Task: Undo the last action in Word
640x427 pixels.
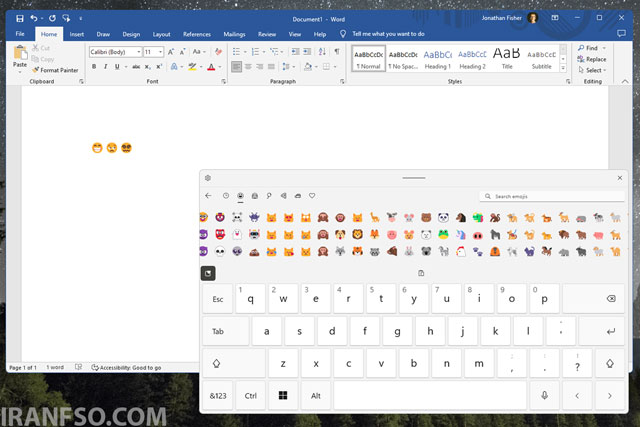Action: pos(34,18)
